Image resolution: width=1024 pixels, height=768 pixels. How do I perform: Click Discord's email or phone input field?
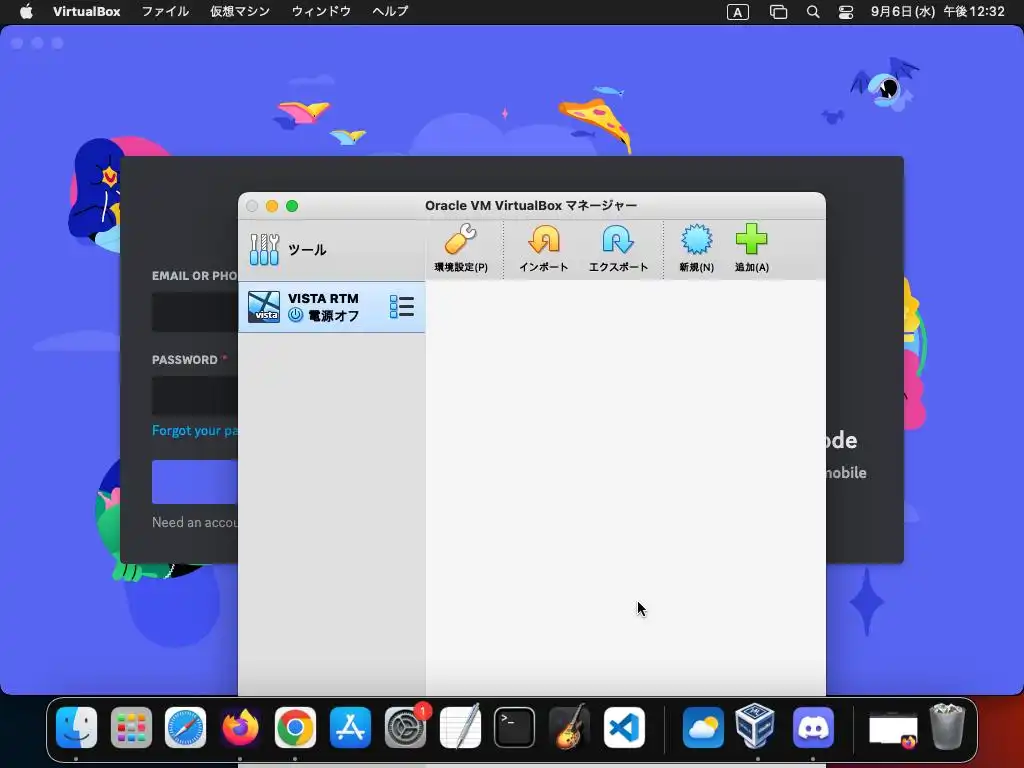(x=195, y=312)
